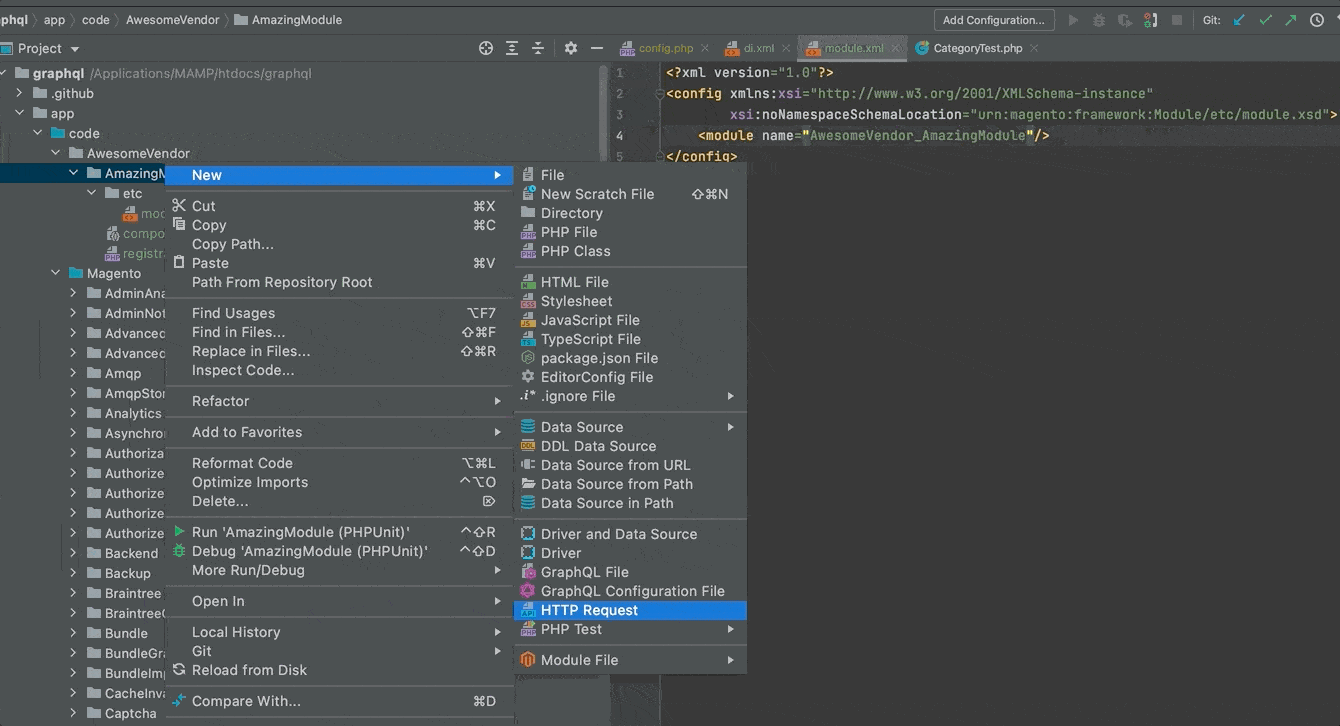Switch to CategoryTest.php editor tab
Image resolution: width=1340 pixels, height=726 pixels.
977,48
